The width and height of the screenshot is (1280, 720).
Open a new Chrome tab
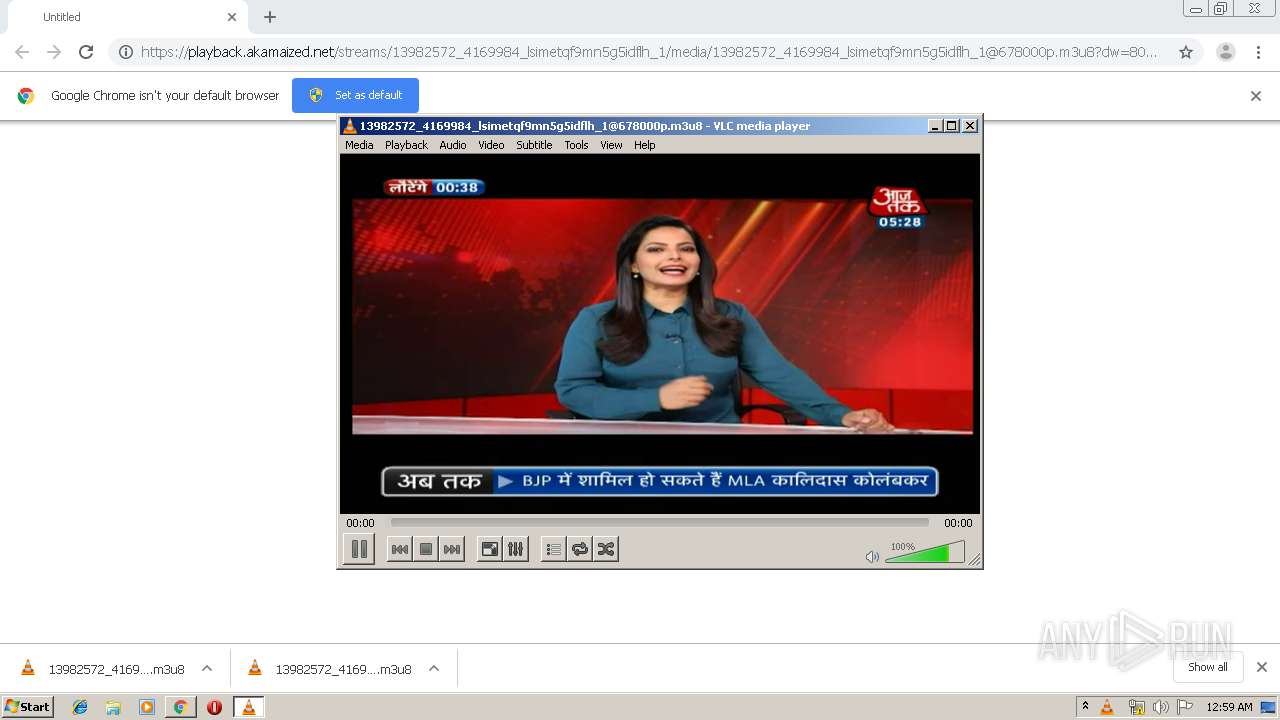[270, 17]
